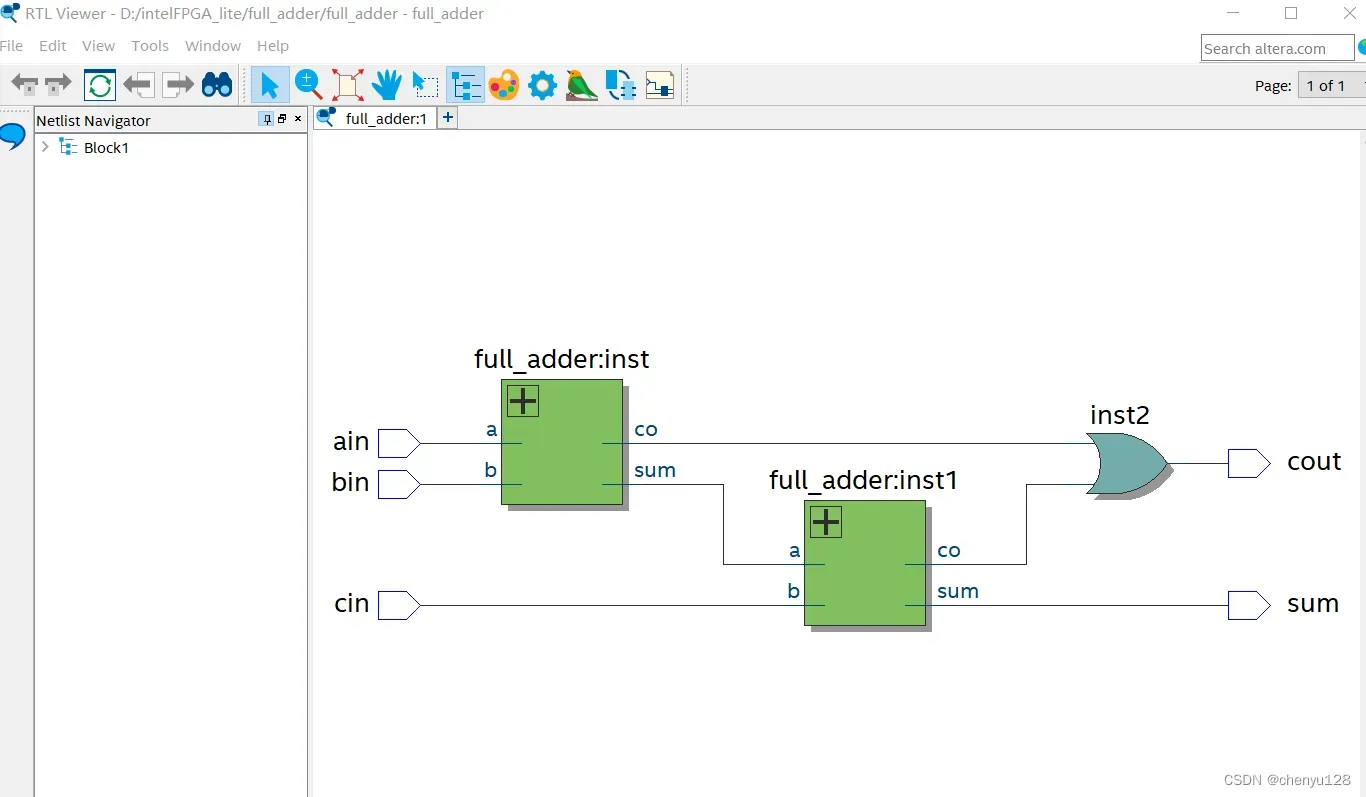Expand full_adder:inst1 block with plus icon
1366x797 pixels.
click(x=825, y=522)
